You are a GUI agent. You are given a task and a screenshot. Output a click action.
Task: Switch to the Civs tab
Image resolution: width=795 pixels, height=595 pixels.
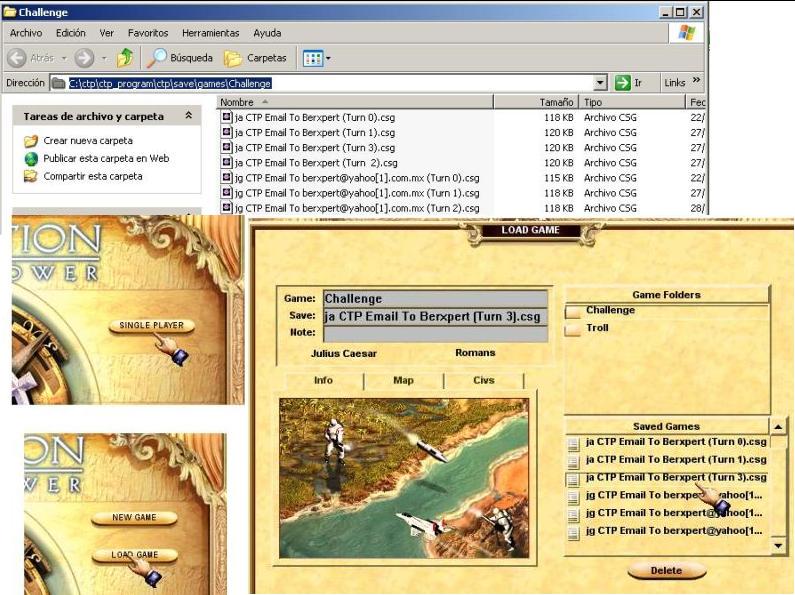484,380
